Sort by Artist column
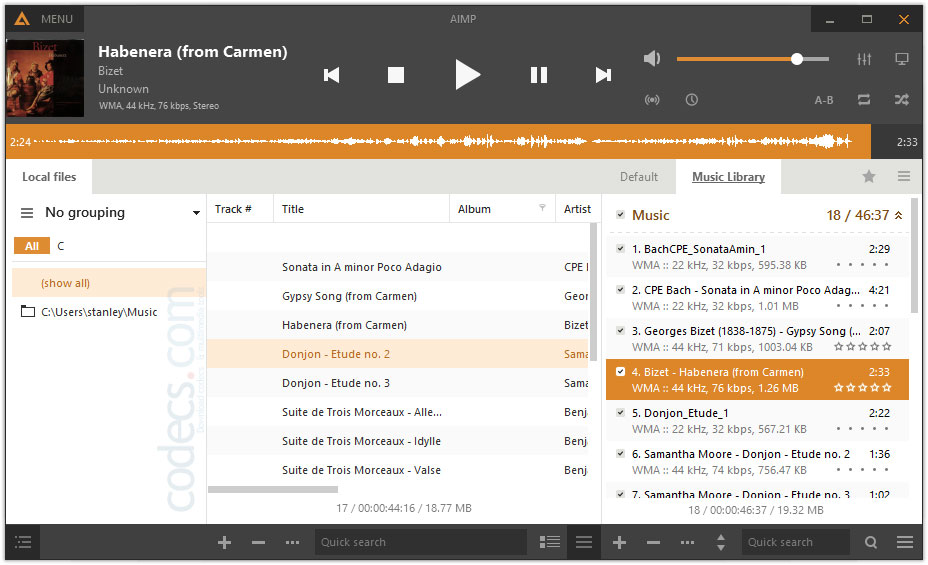This screenshot has width=928, height=565. point(577,209)
